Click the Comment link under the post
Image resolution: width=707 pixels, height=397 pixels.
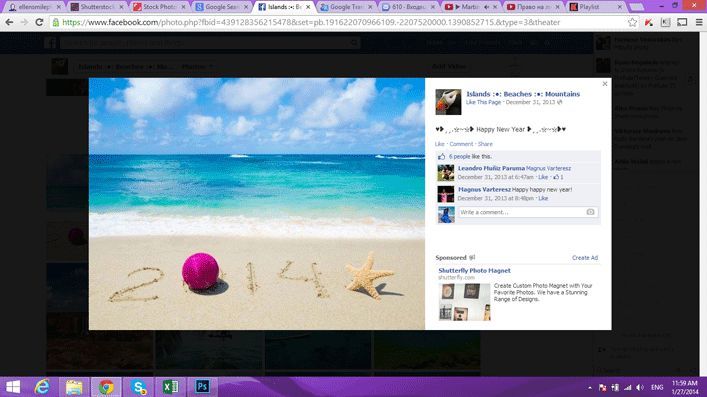coord(461,144)
